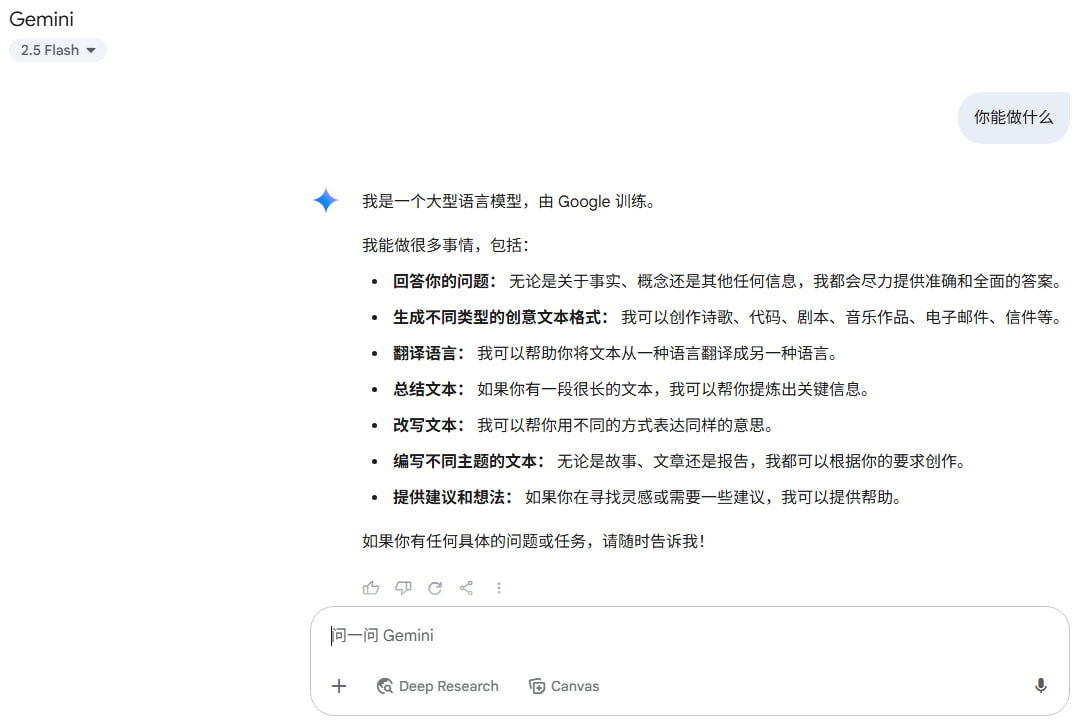Click the thumbs up good response icon
The height and width of the screenshot is (726, 1089).
click(x=371, y=588)
